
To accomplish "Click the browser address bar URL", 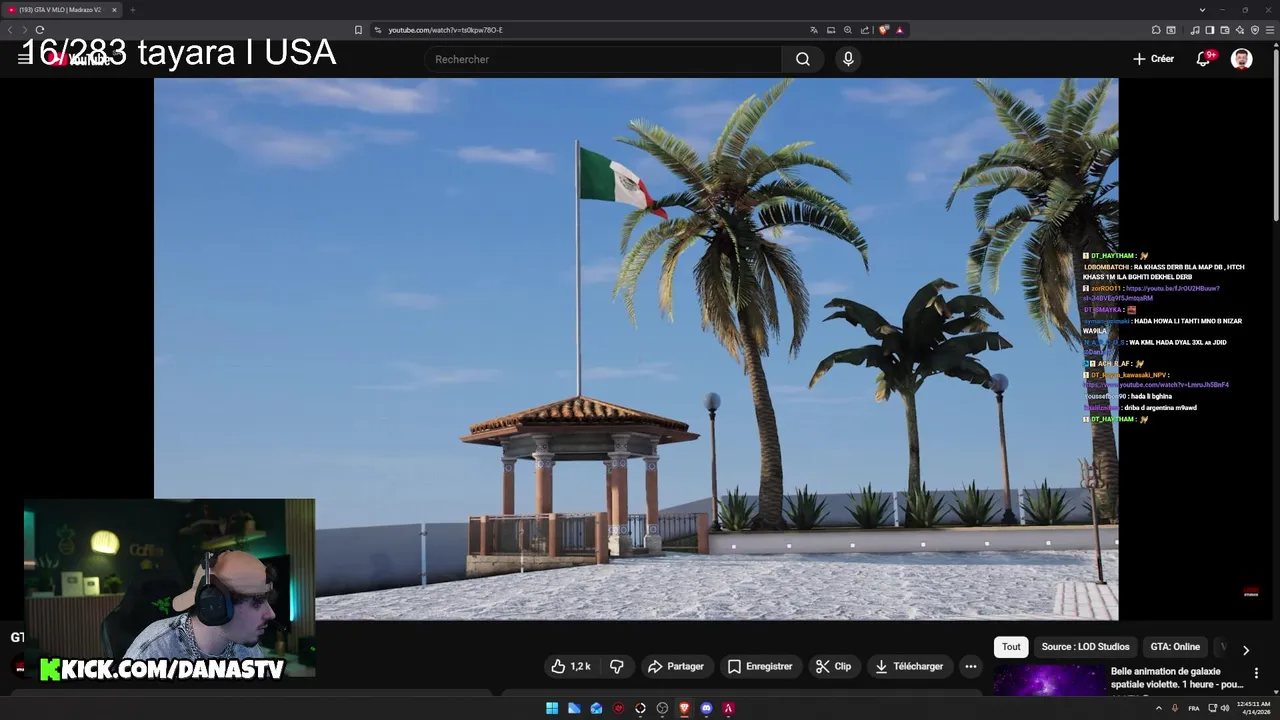I will click(x=445, y=30).
